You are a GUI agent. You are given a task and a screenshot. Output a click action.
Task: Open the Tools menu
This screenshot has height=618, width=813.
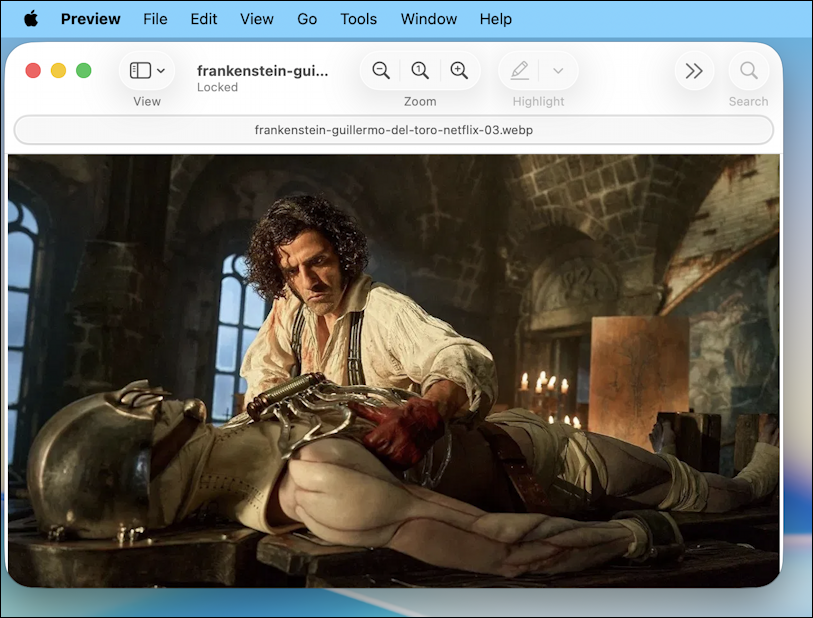point(358,18)
